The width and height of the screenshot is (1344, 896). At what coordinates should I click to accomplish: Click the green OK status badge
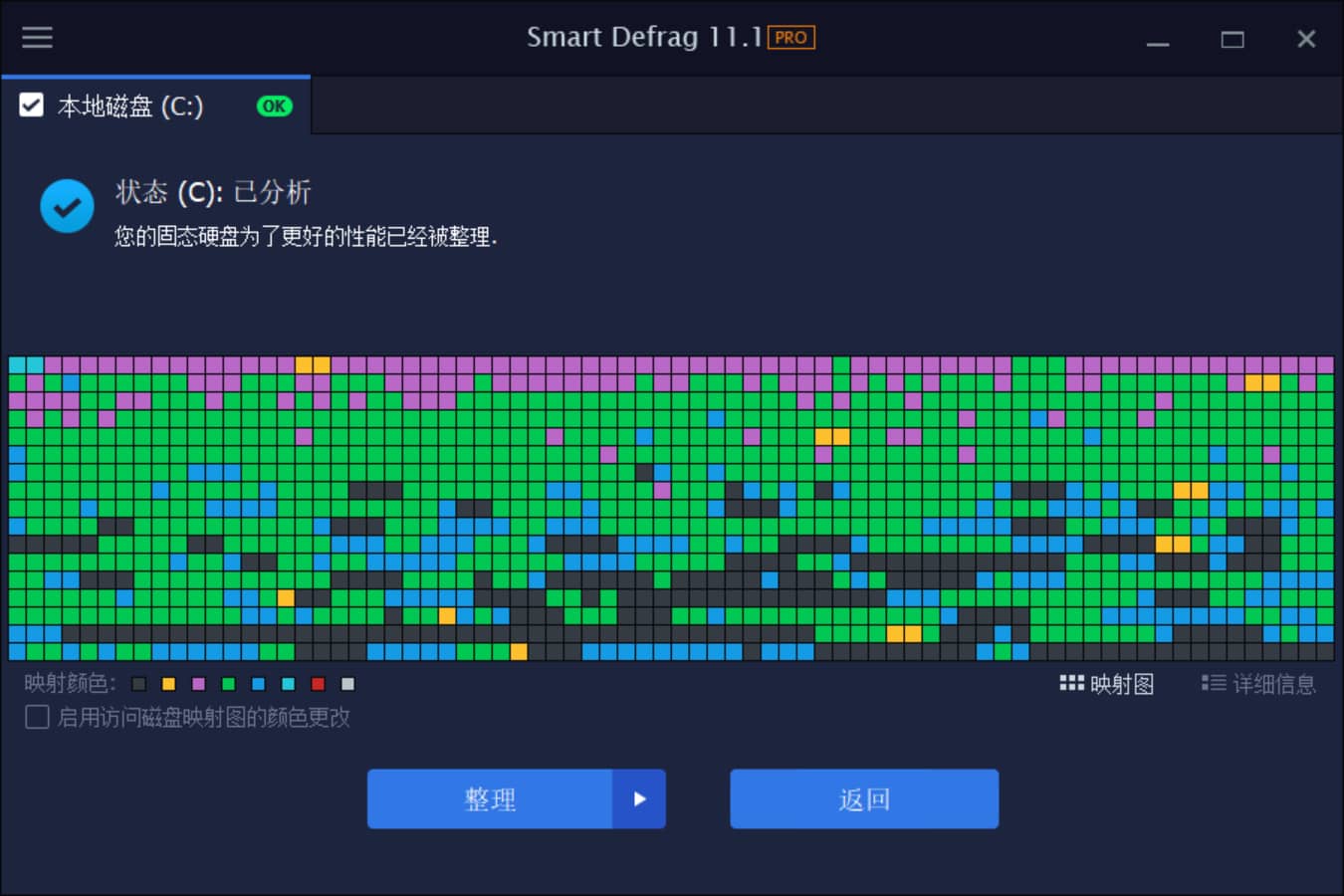coord(275,106)
